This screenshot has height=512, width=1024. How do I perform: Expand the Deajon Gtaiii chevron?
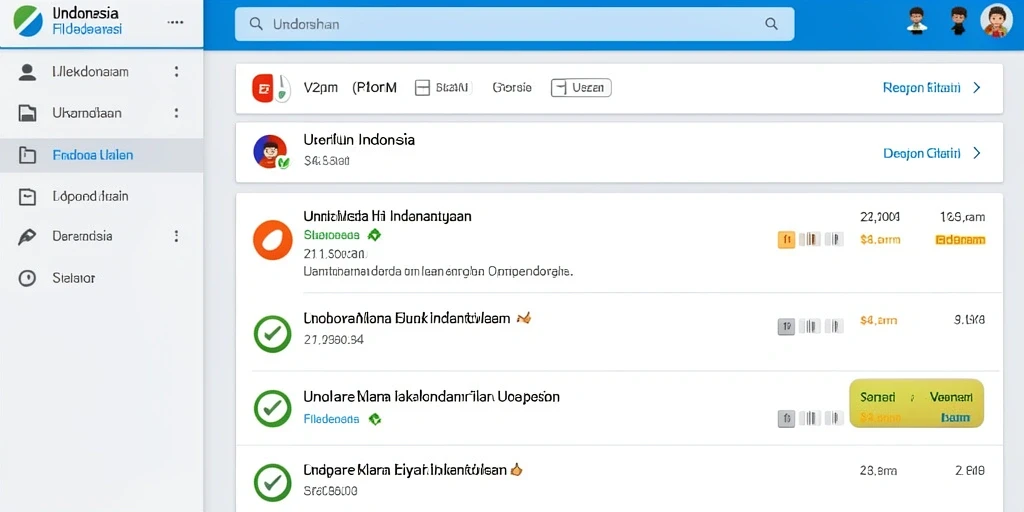[x=977, y=153]
